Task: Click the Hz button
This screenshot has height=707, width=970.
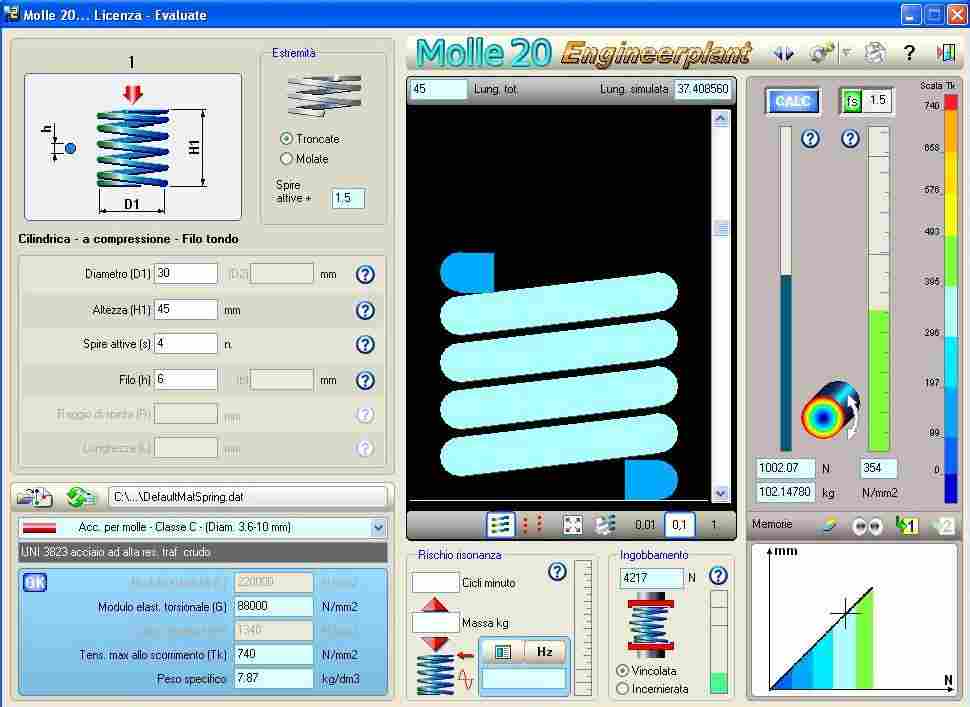Action: [544, 652]
